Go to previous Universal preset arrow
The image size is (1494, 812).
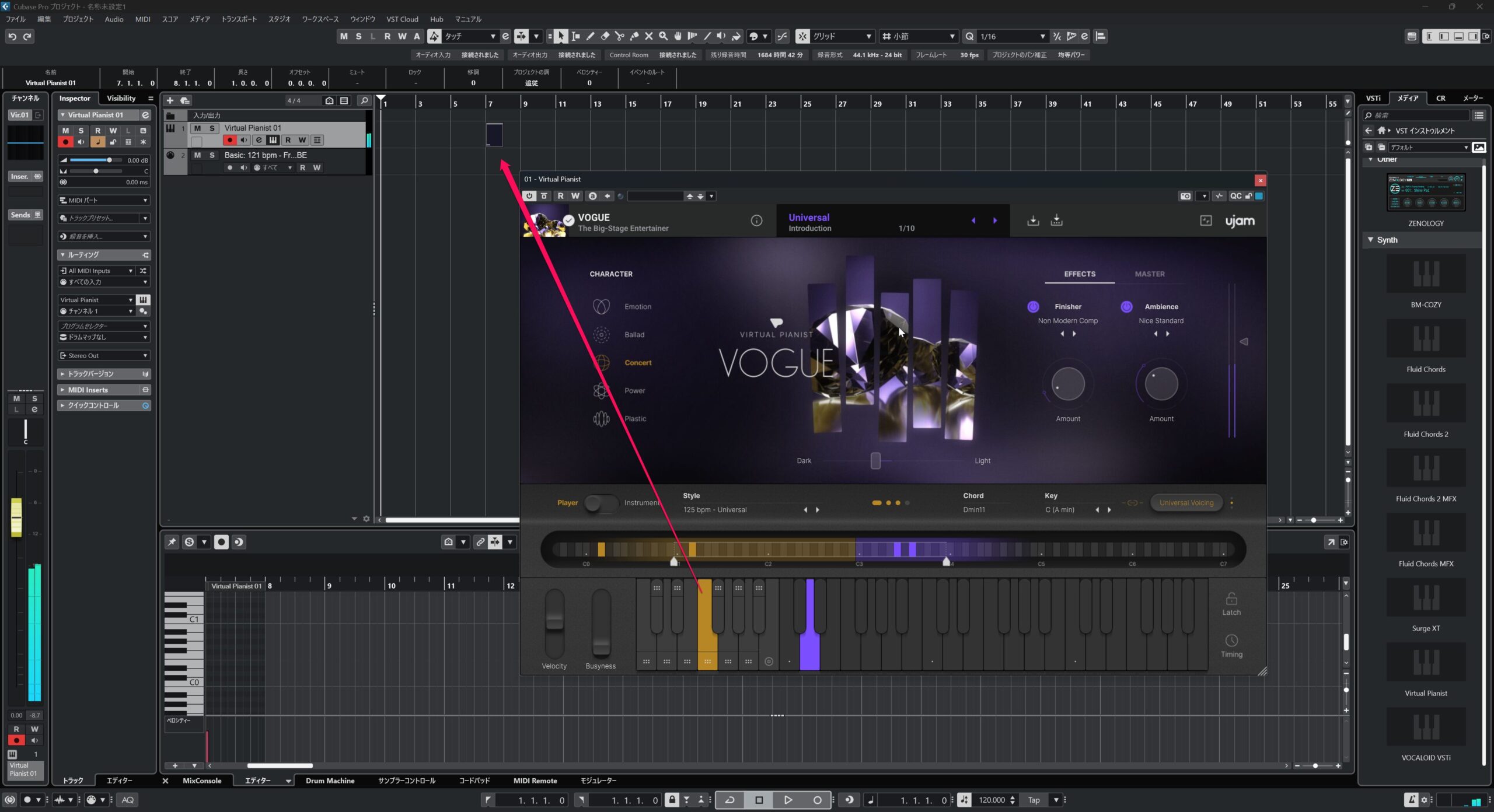click(x=973, y=220)
